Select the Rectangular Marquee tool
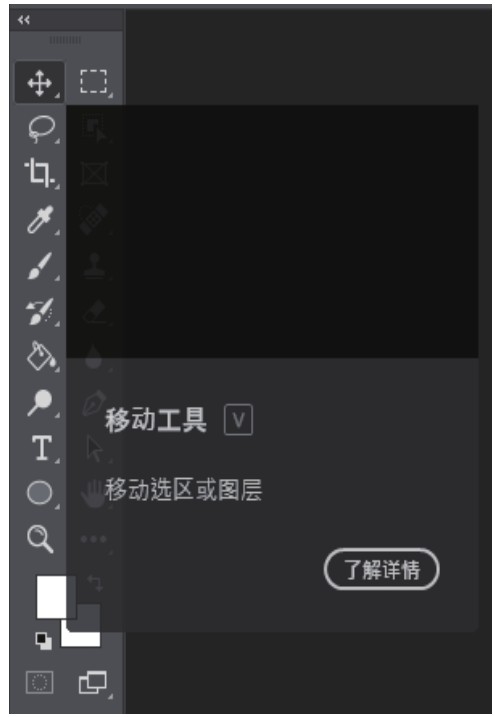Screen dimensions: 495x717 click(94, 82)
